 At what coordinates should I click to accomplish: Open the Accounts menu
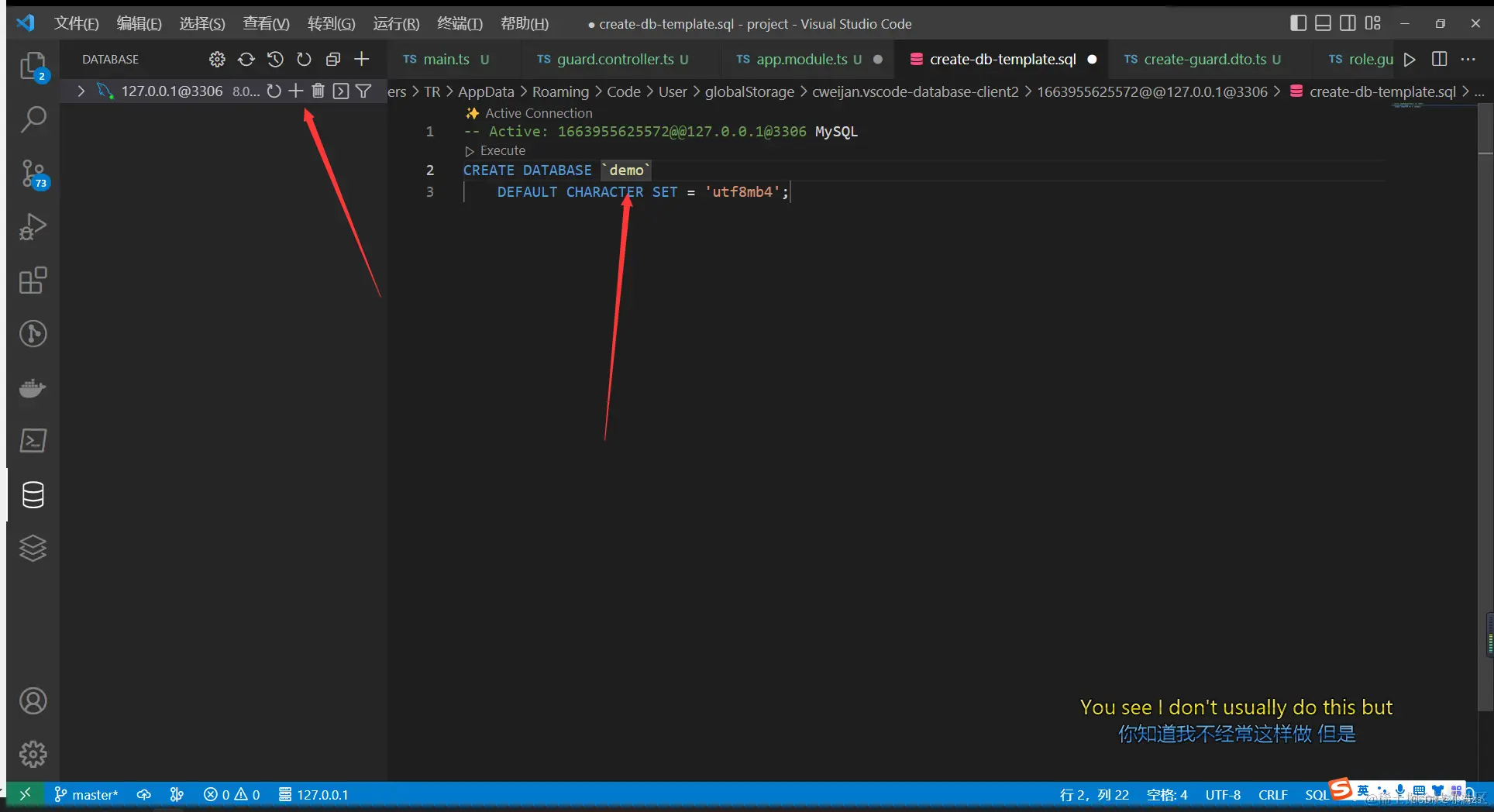(x=33, y=701)
